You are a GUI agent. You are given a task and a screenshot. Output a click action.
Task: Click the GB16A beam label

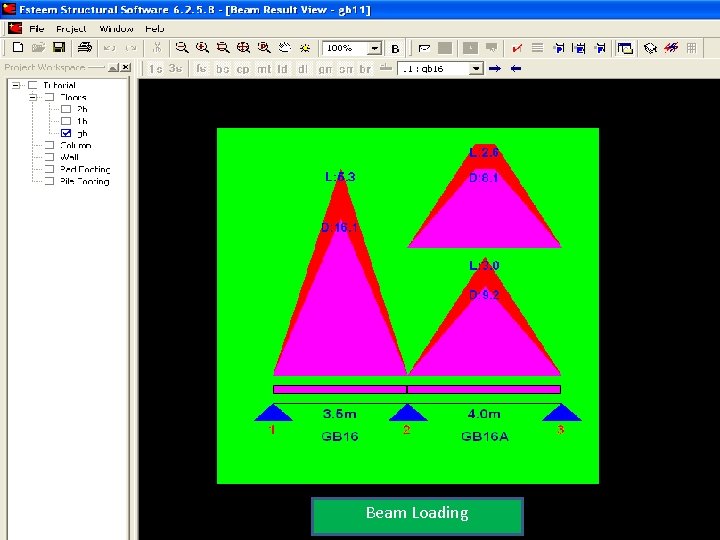484,436
